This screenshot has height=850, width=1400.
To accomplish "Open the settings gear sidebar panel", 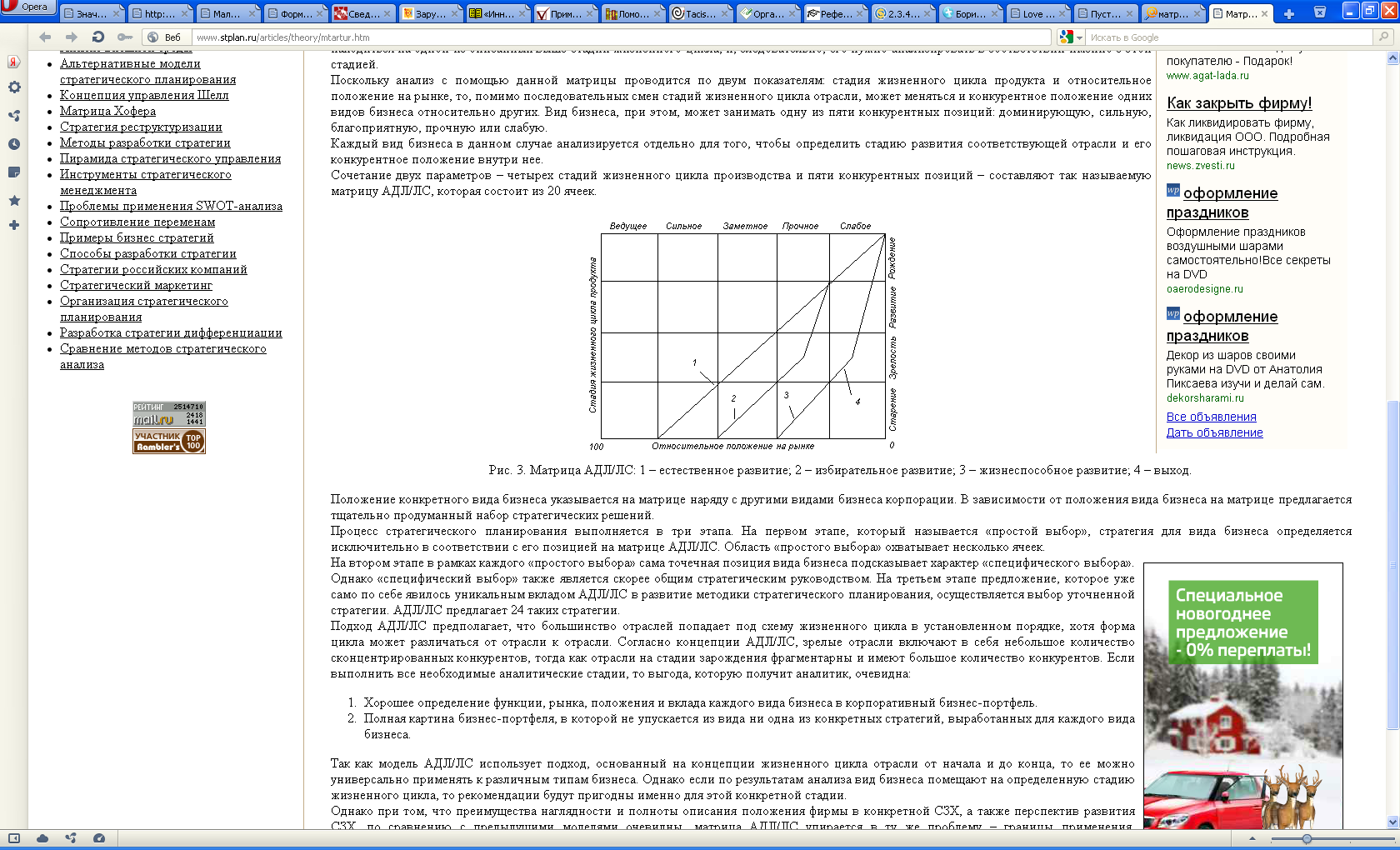I will (14, 87).
